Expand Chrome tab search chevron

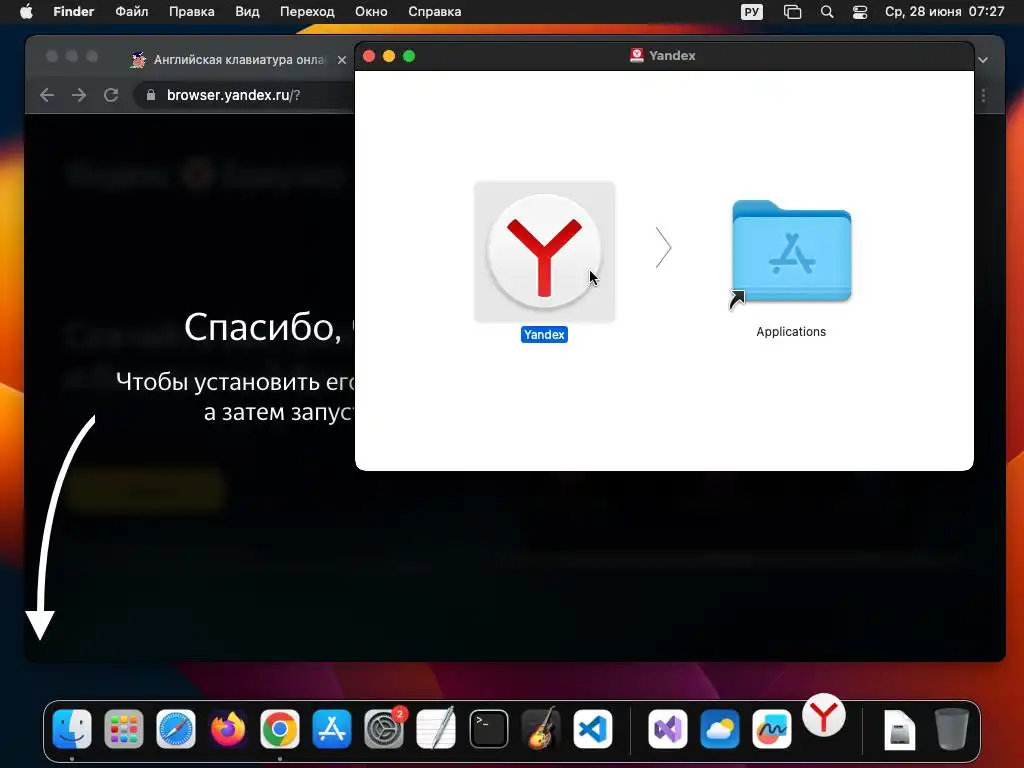[x=983, y=59]
